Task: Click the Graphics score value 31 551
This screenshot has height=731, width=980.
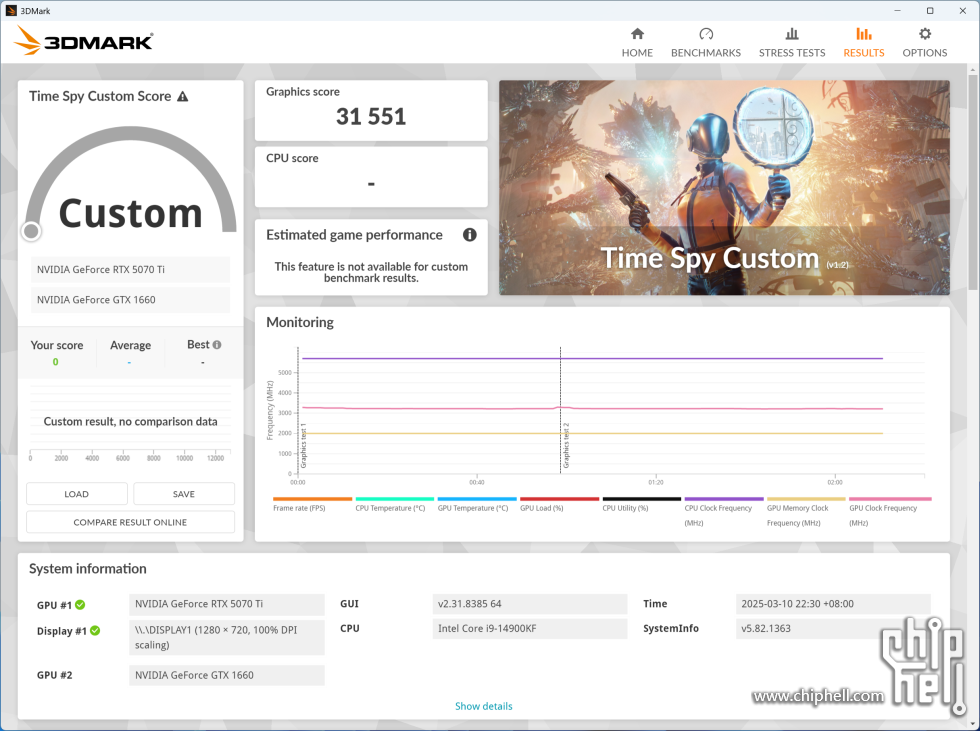Action: click(371, 116)
